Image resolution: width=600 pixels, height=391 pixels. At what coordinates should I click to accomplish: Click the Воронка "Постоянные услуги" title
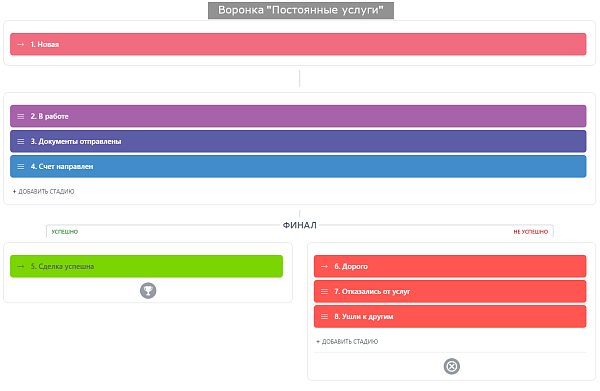click(301, 10)
